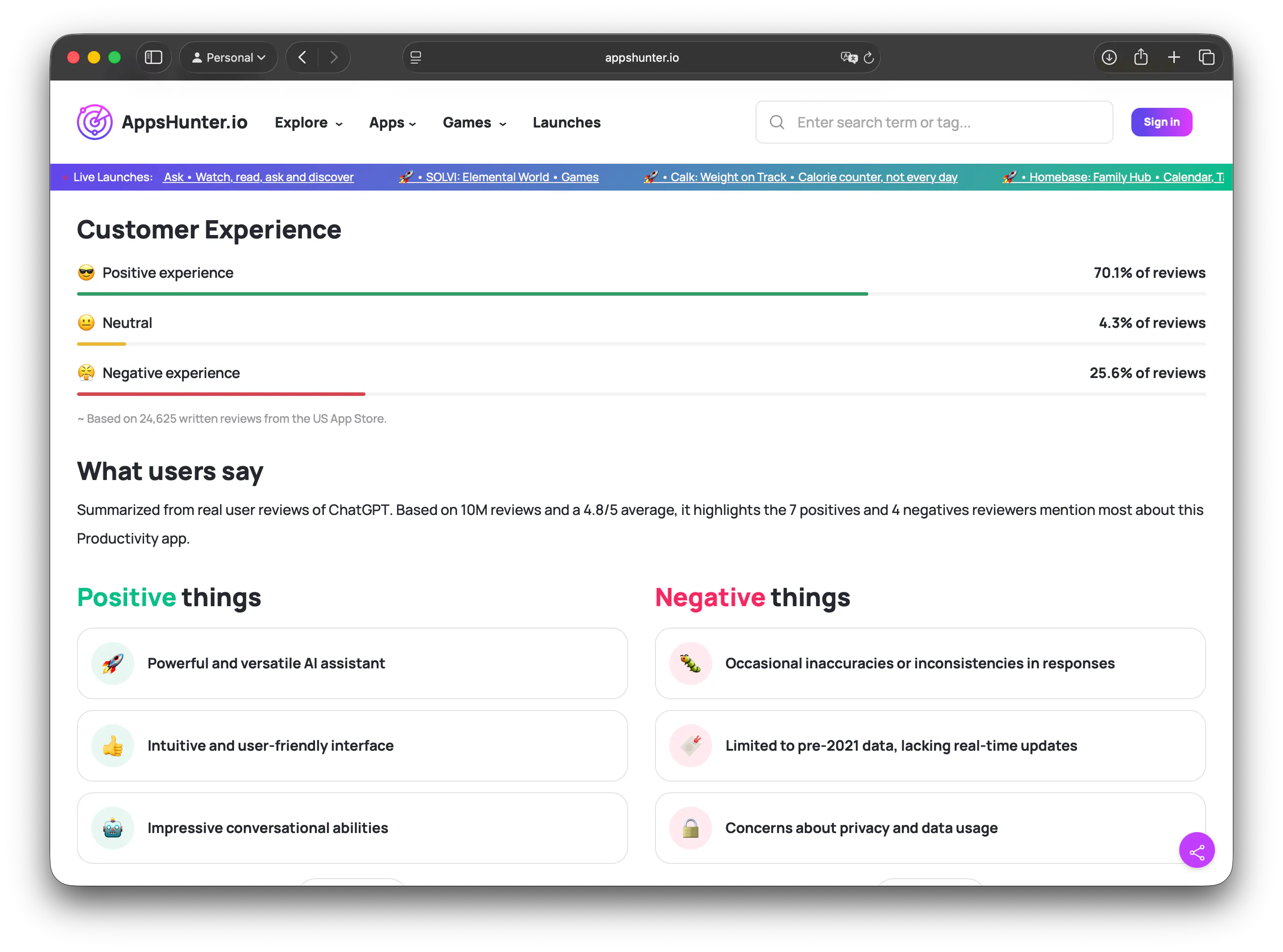This screenshot has width=1283, height=952.
Task: Click the share icon in Safari toolbar
Action: coord(1141,57)
